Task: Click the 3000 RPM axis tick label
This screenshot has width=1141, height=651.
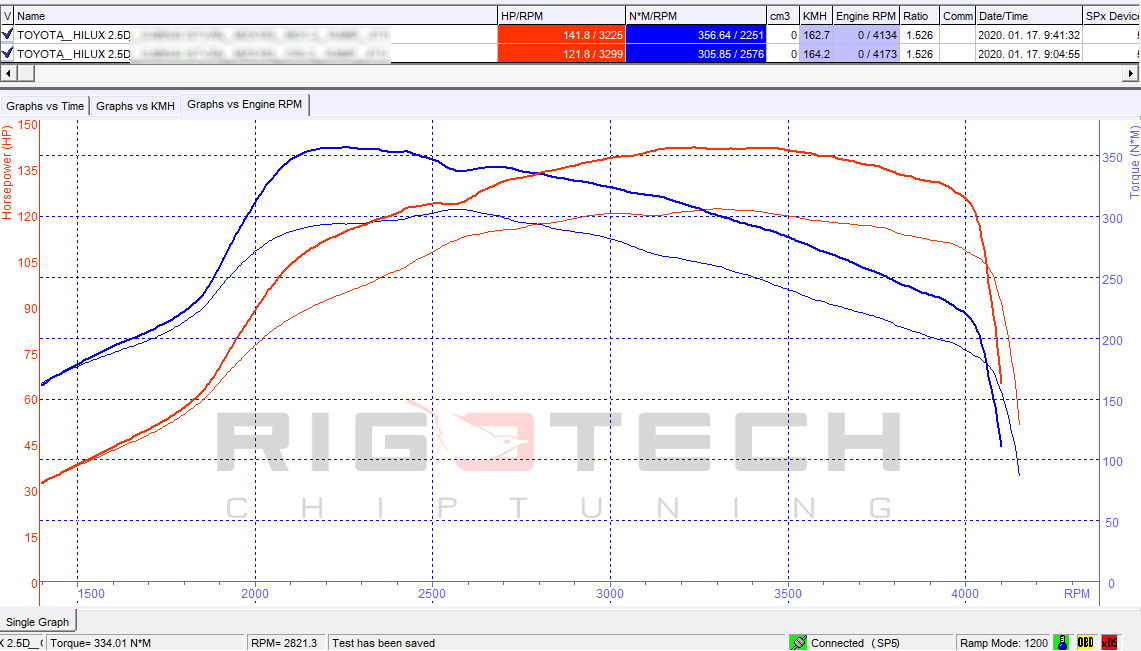Action: 610,594
